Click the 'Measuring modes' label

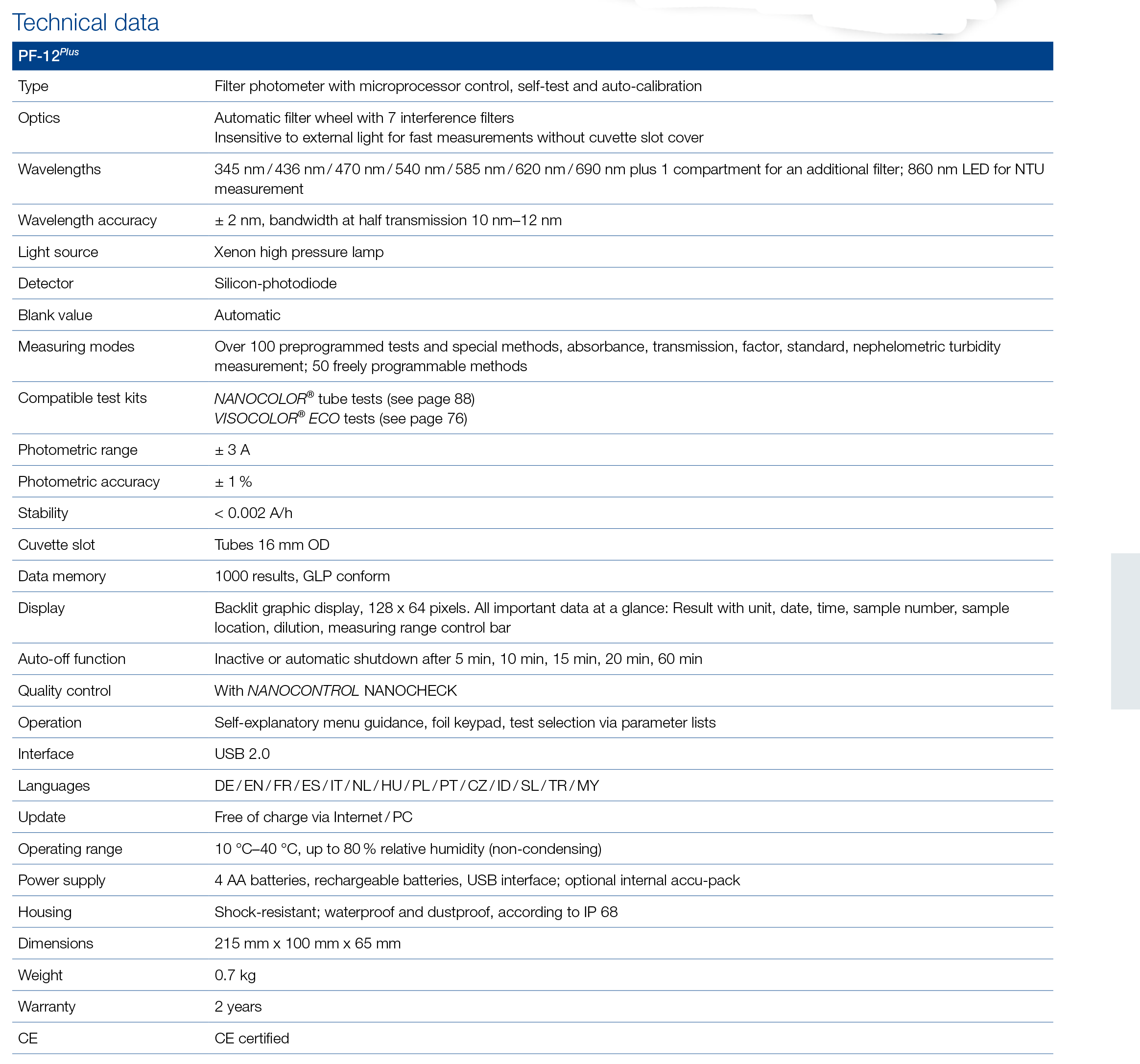pos(76,346)
